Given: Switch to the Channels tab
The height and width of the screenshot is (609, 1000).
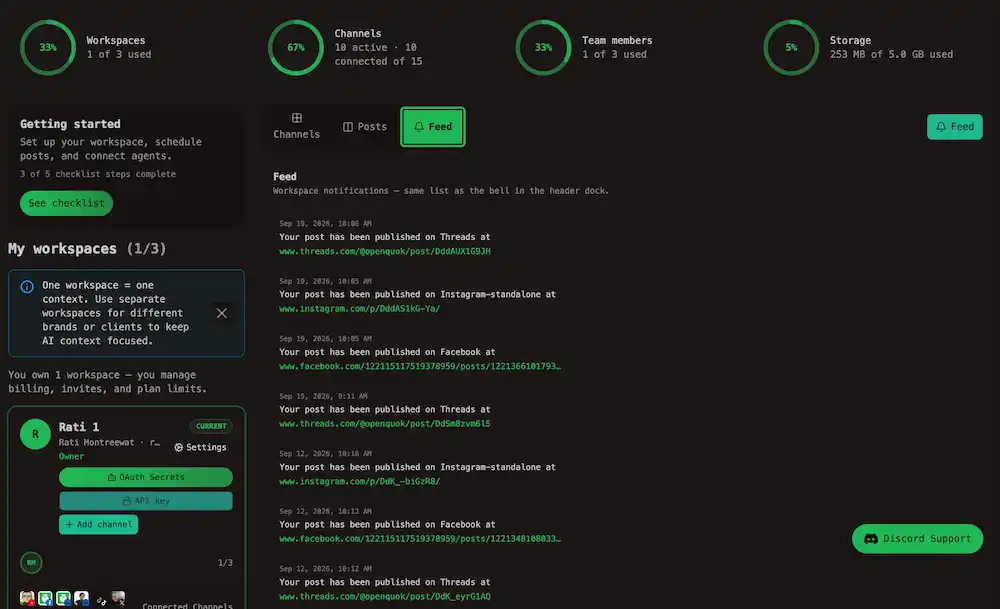Looking at the screenshot, I should [x=297, y=126].
